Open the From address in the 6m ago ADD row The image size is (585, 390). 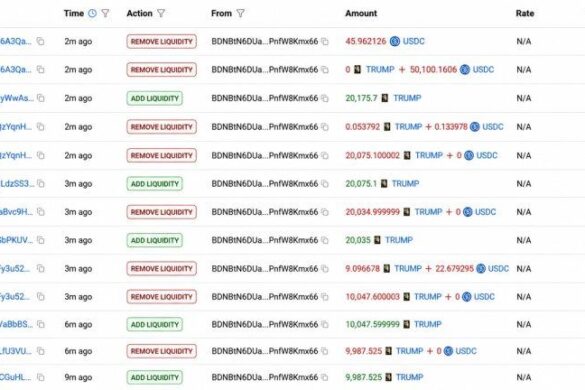pos(265,324)
